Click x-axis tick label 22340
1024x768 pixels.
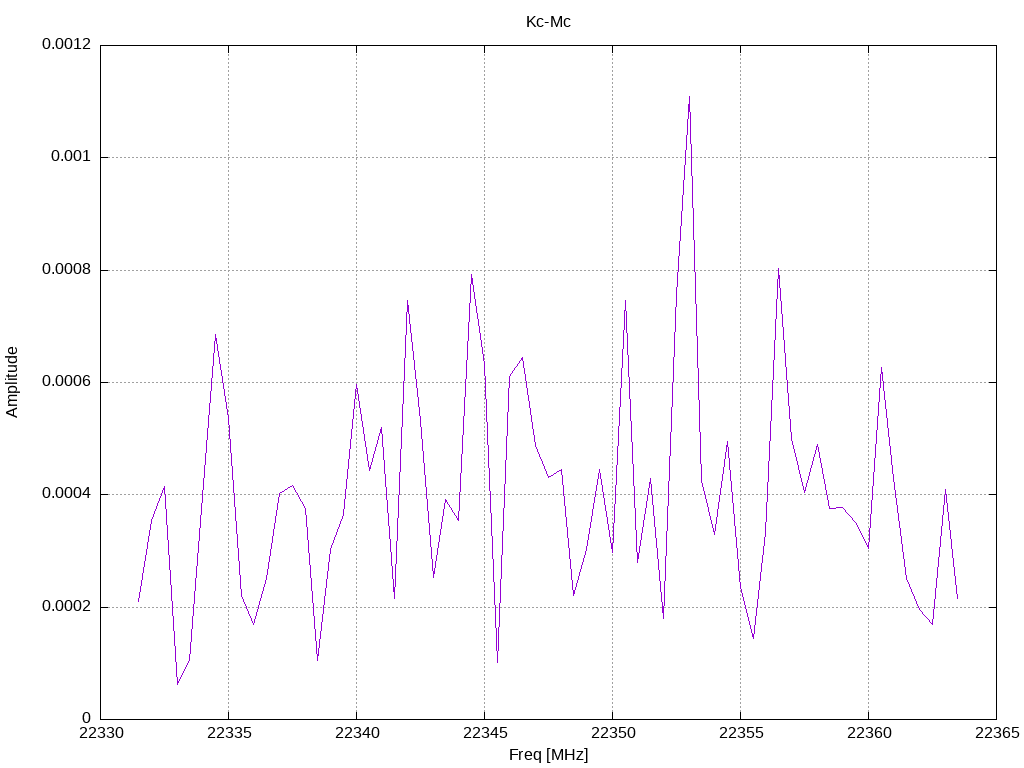[357, 733]
